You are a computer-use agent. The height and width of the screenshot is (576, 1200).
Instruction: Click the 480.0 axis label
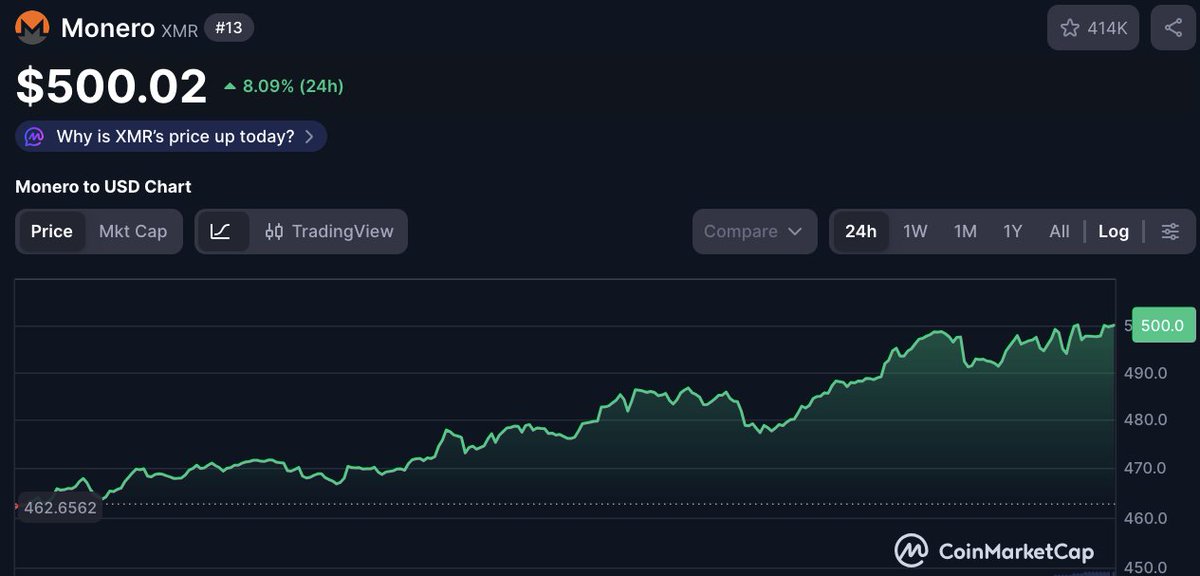tap(1148, 421)
